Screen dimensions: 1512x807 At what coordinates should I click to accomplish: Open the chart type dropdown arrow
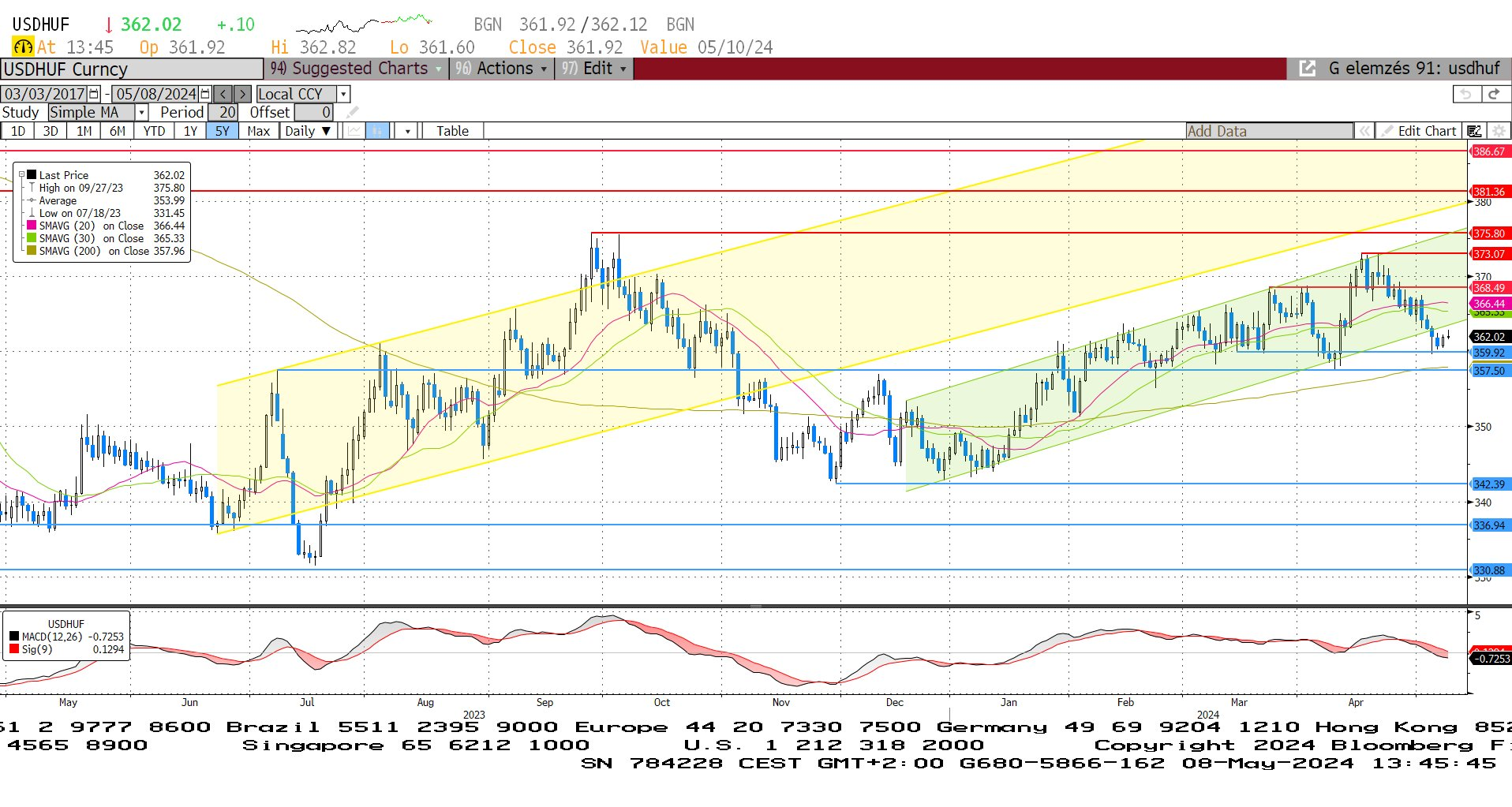point(407,131)
